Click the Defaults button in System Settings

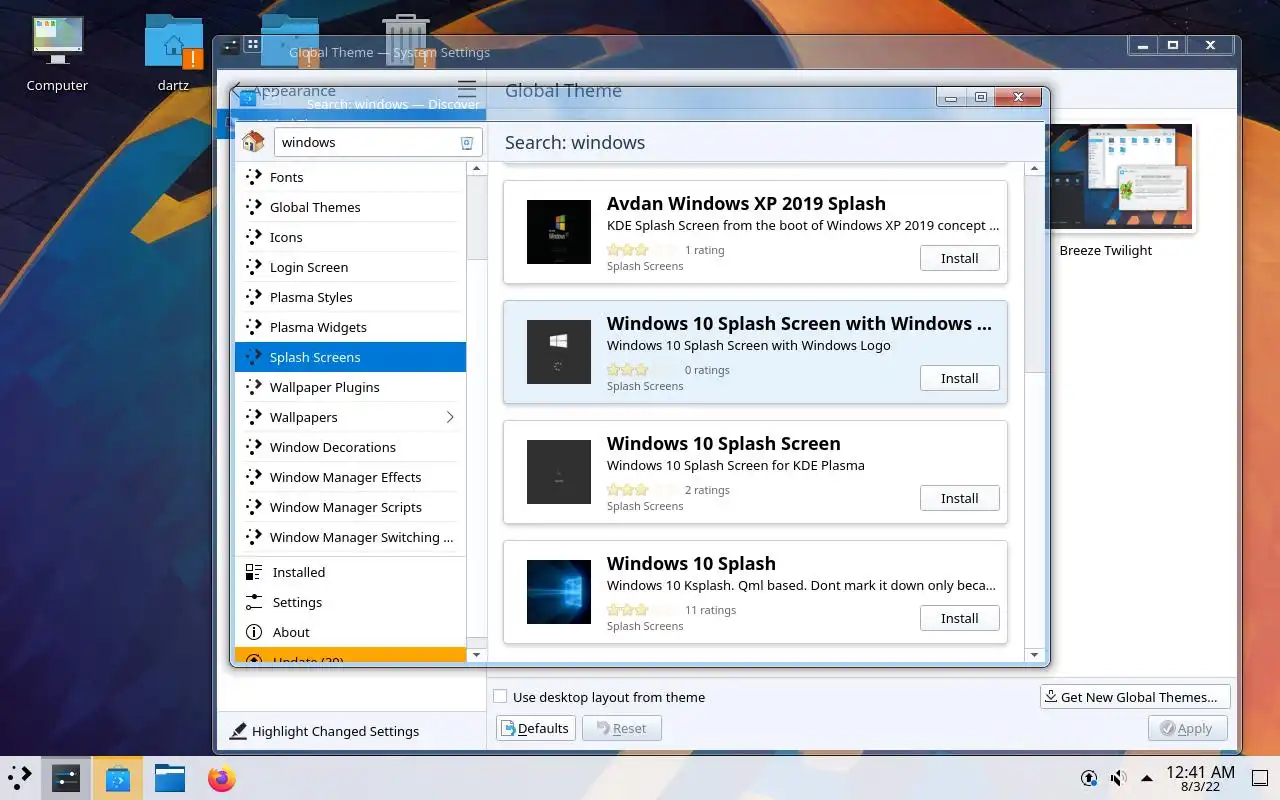[535, 728]
